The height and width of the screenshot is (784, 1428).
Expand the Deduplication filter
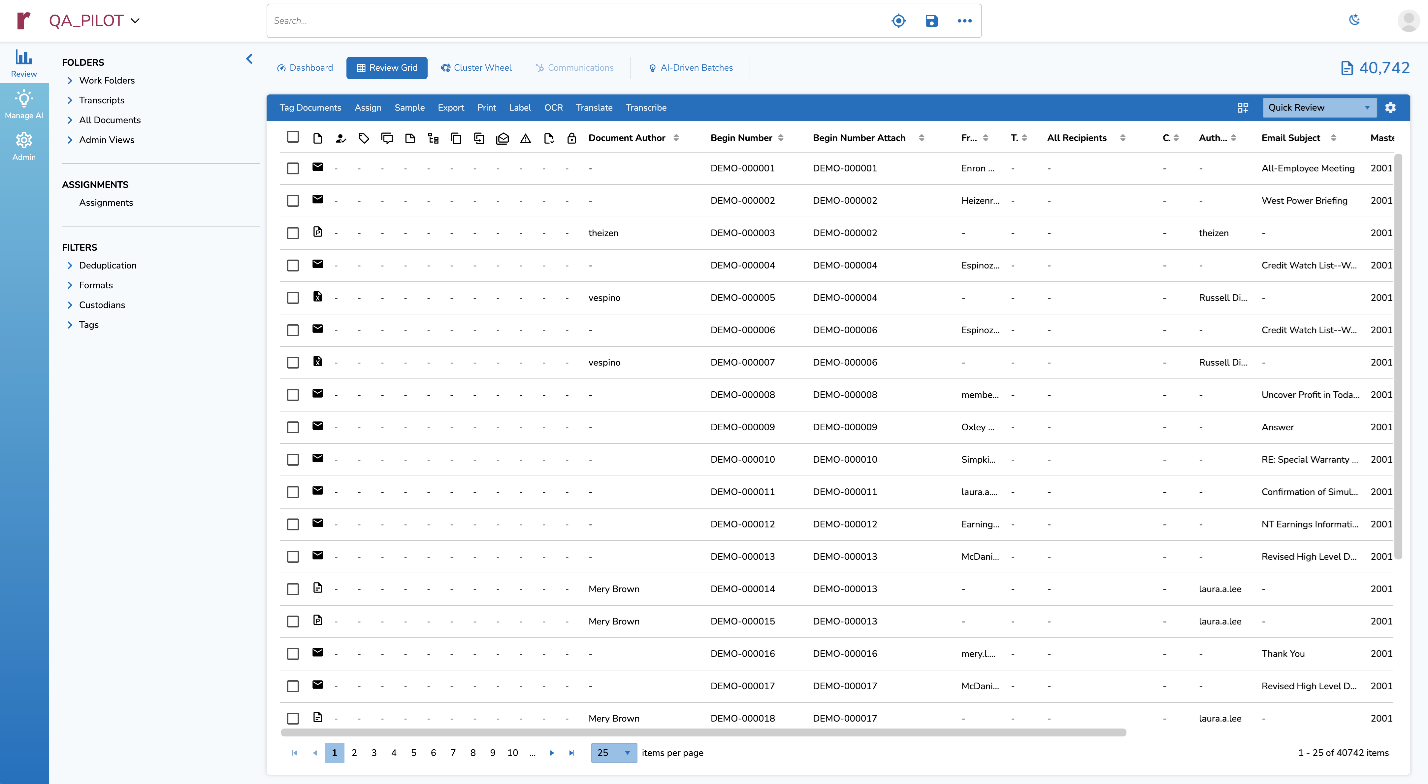point(70,265)
